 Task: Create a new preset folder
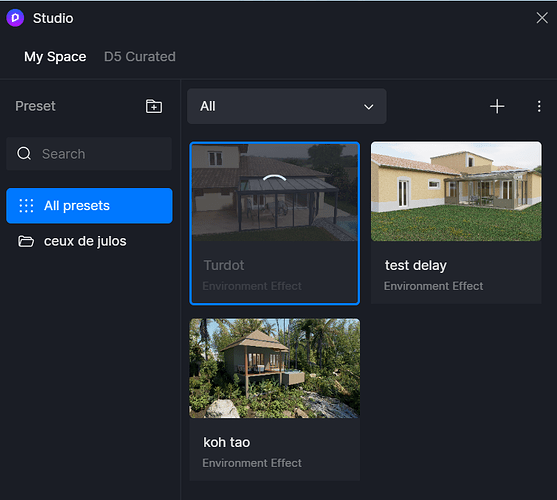pos(154,106)
